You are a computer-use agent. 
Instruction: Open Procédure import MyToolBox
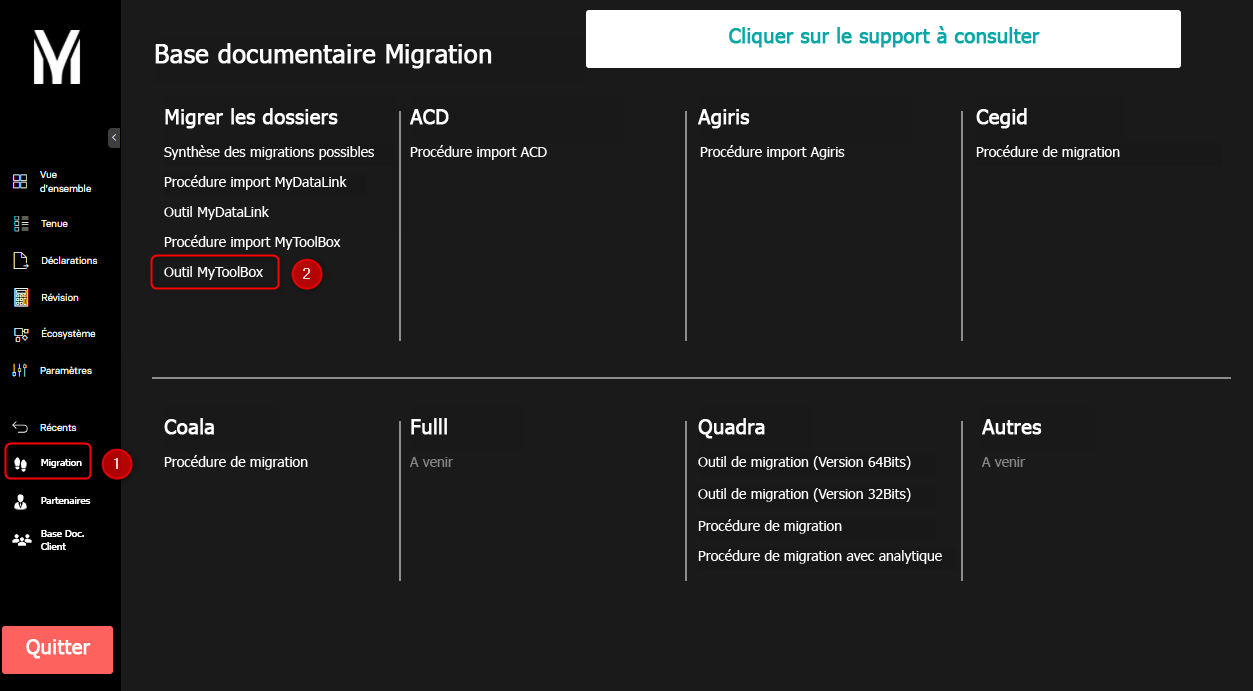point(252,242)
